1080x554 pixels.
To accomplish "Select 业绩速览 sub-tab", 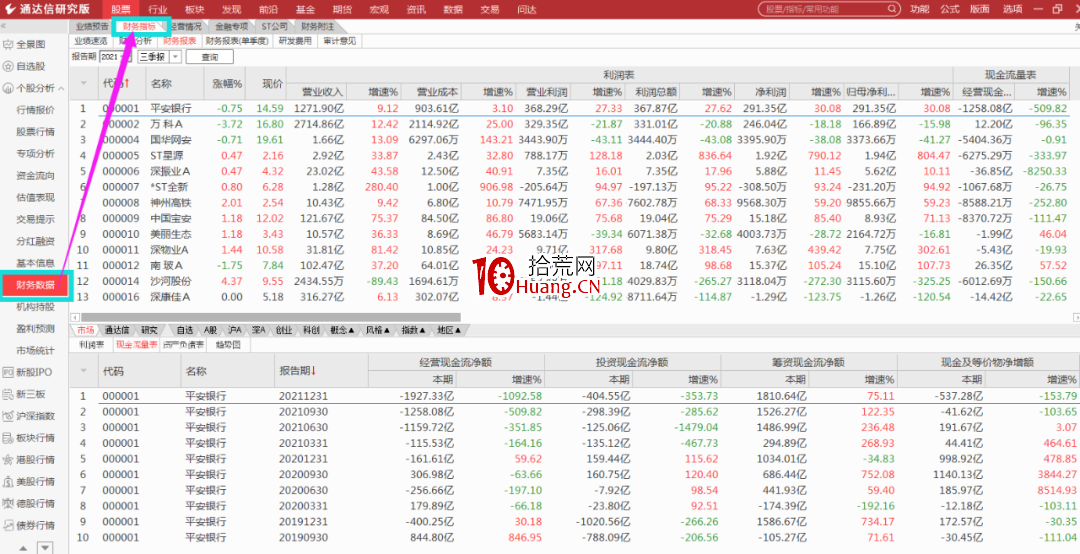I will [90, 41].
